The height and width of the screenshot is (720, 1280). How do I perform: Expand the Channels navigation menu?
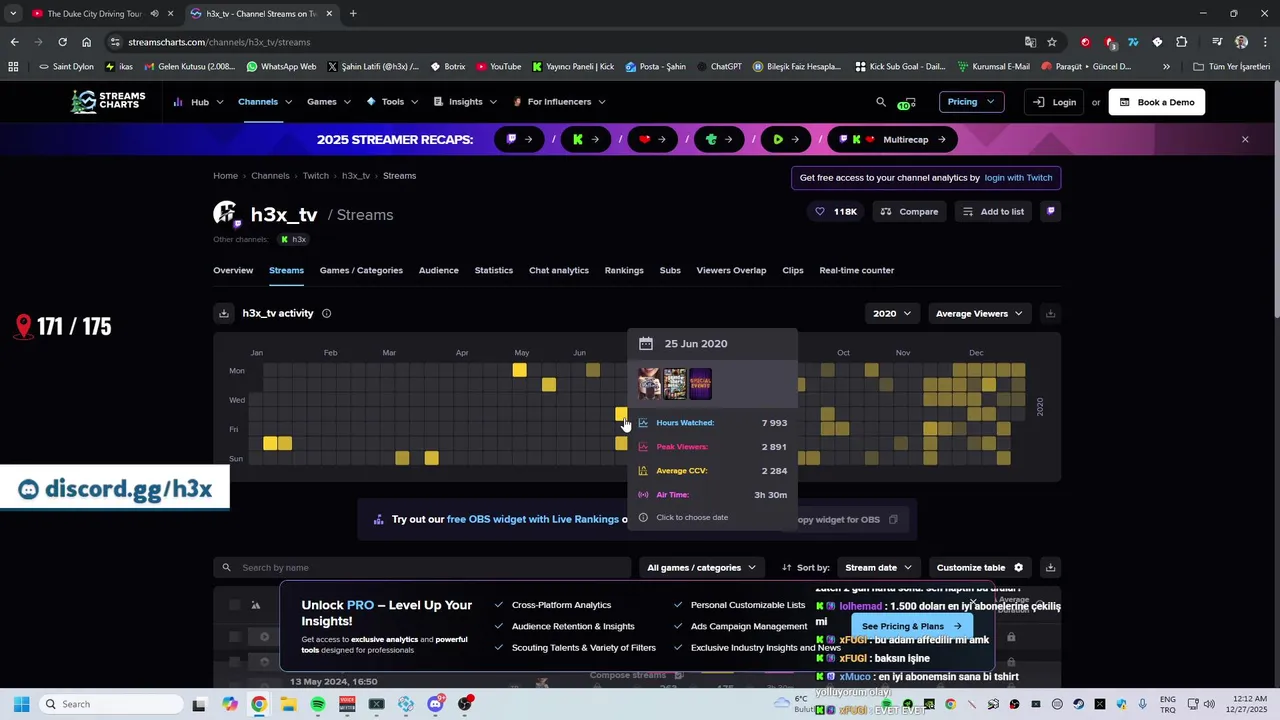pyautogui.click(x=265, y=102)
